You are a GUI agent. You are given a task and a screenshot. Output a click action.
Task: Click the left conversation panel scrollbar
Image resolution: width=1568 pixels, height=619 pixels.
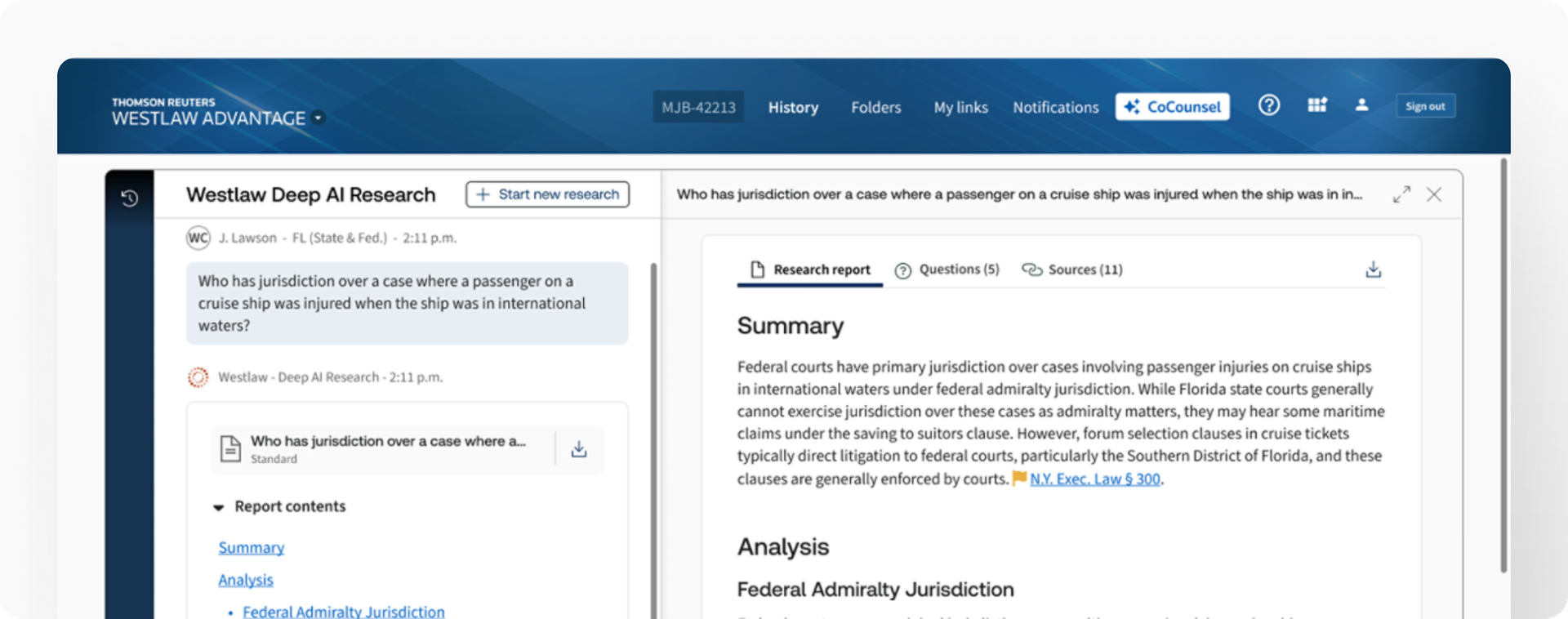click(653, 441)
